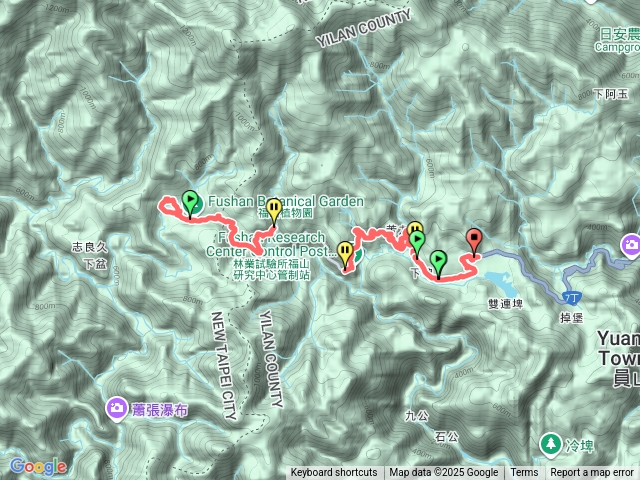Click the 雙連埤 place label

point(505,304)
